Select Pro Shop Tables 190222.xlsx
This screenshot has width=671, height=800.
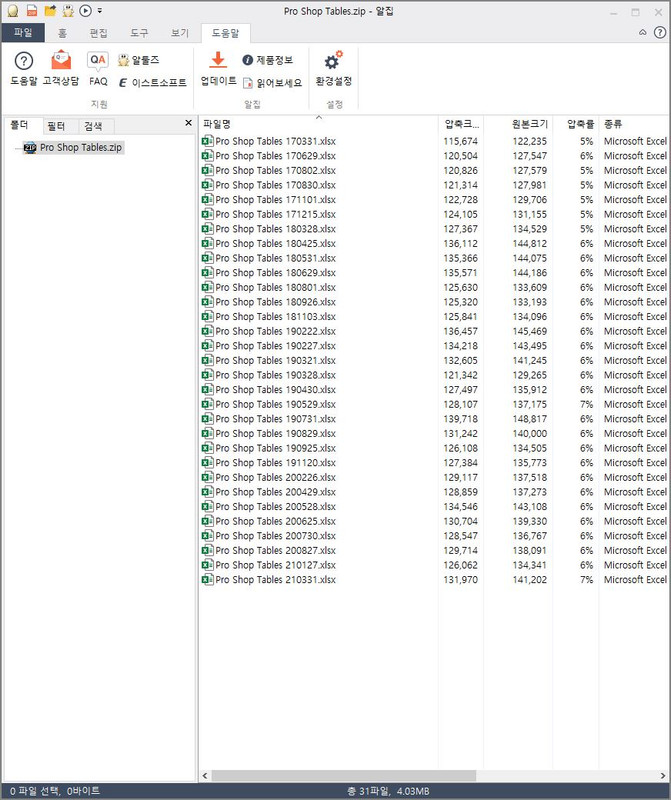[275, 331]
